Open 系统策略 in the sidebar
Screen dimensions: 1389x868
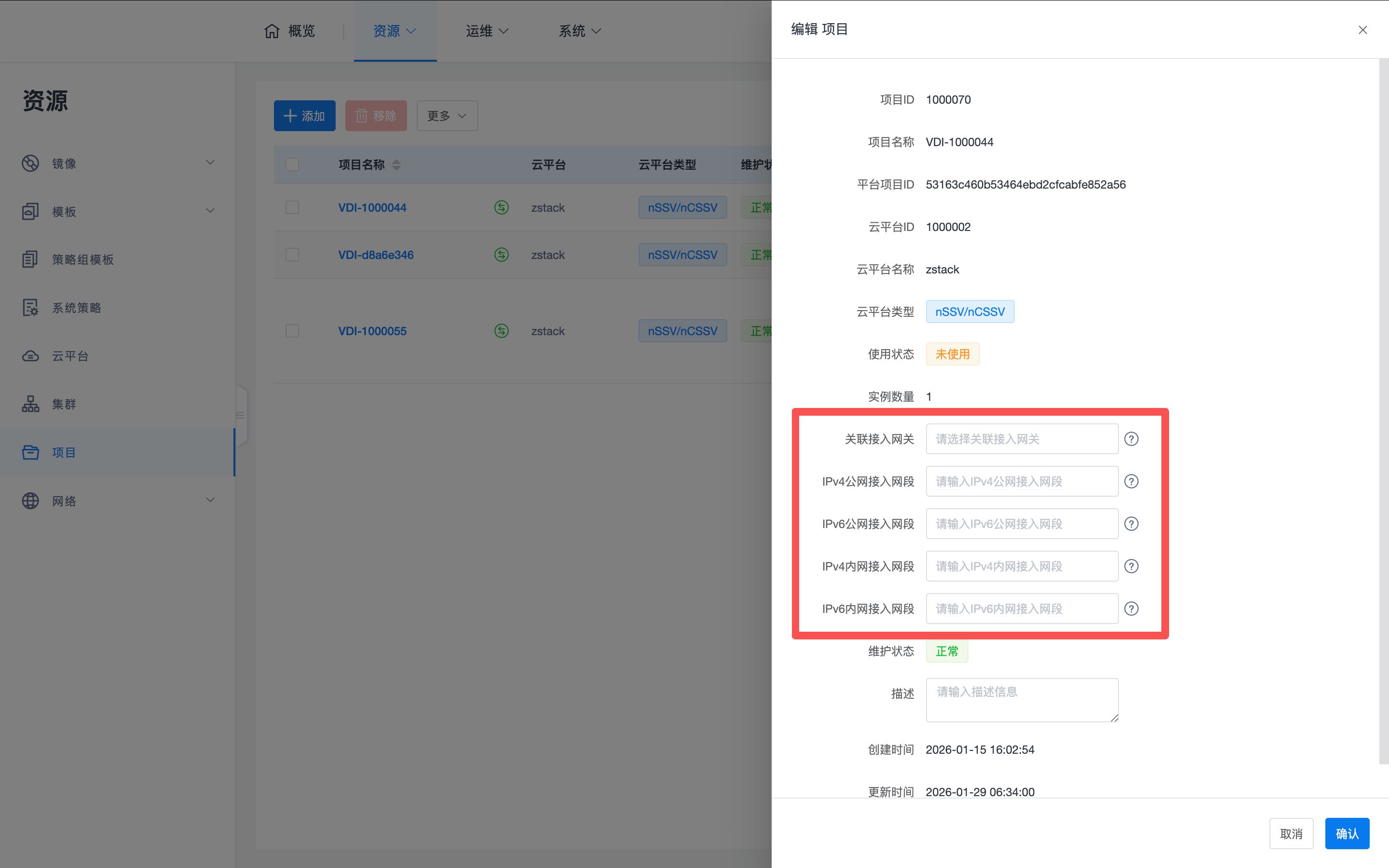pos(76,308)
